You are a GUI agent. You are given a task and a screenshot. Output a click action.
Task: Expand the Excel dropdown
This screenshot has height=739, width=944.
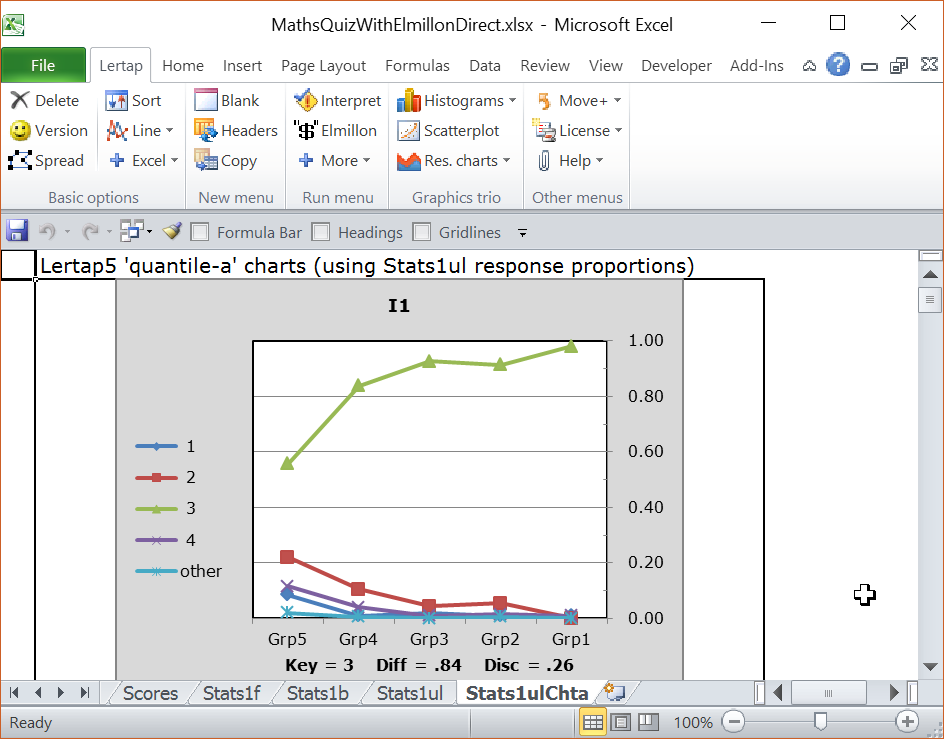(x=175, y=160)
